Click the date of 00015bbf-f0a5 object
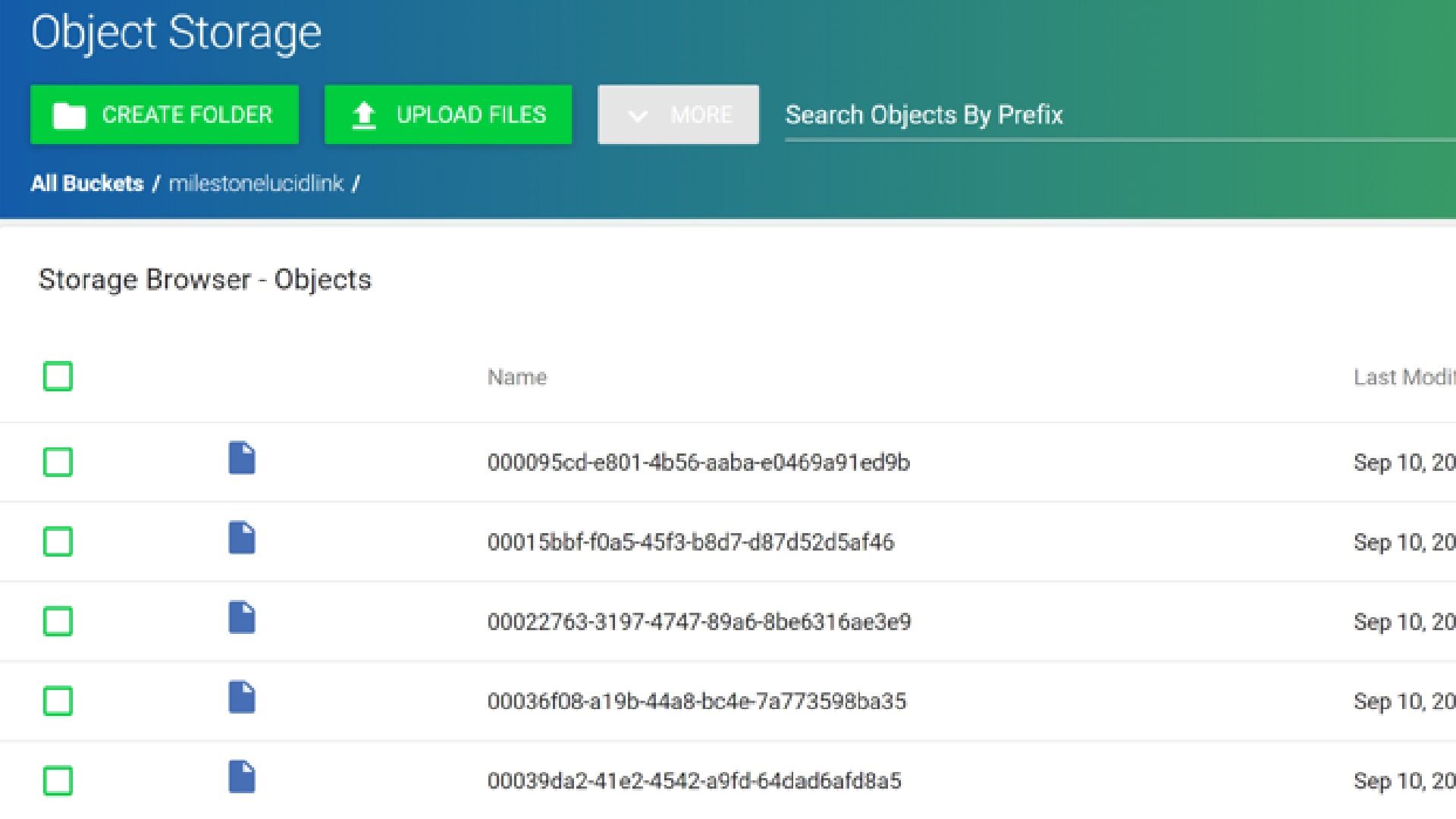1456x819 pixels. coord(1404,542)
